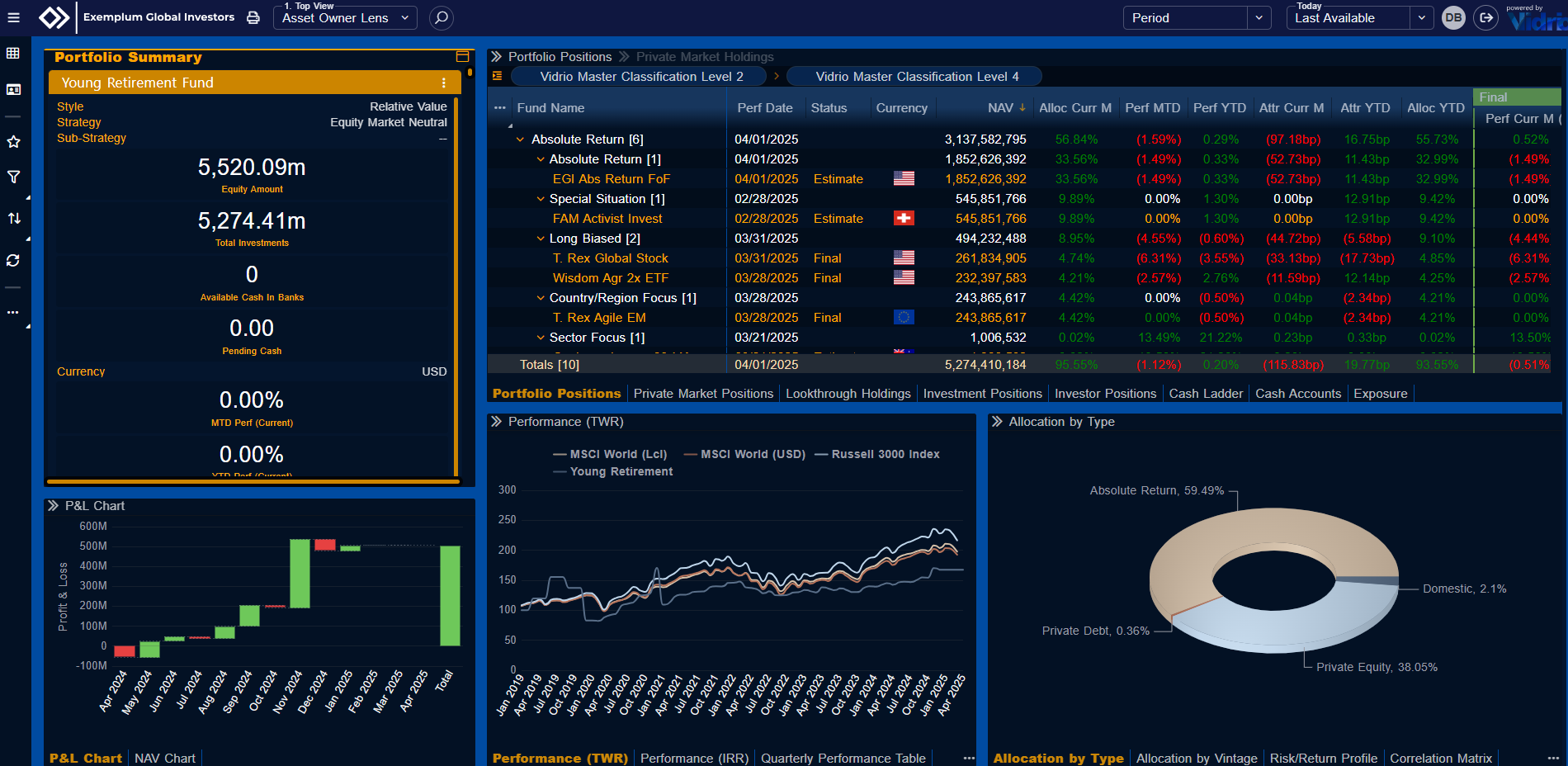
Task: Select Vidrio Master Classification Level 4
Action: tap(914, 76)
